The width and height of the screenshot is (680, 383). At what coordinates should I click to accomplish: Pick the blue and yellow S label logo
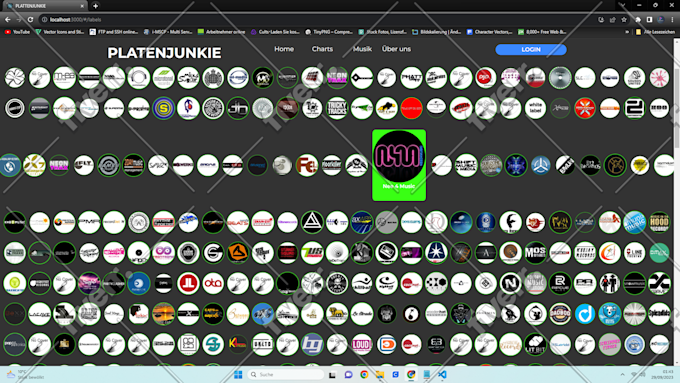pos(163,108)
